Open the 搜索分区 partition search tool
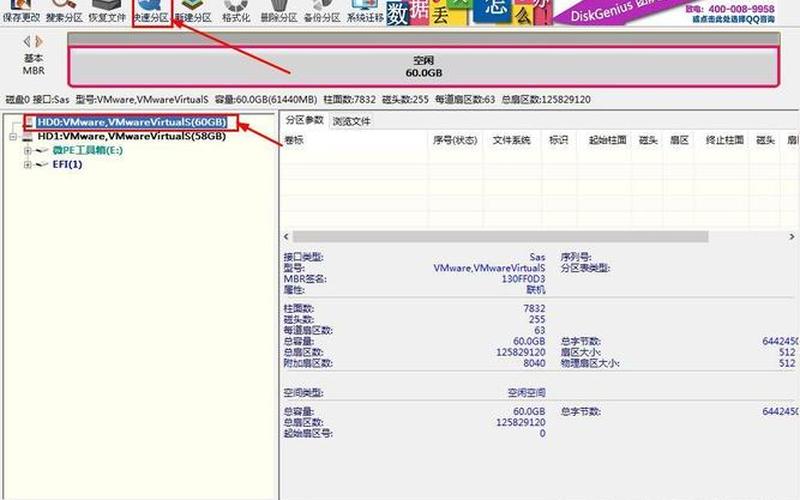Image resolution: width=800 pixels, height=500 pixels. click(64, 12)
